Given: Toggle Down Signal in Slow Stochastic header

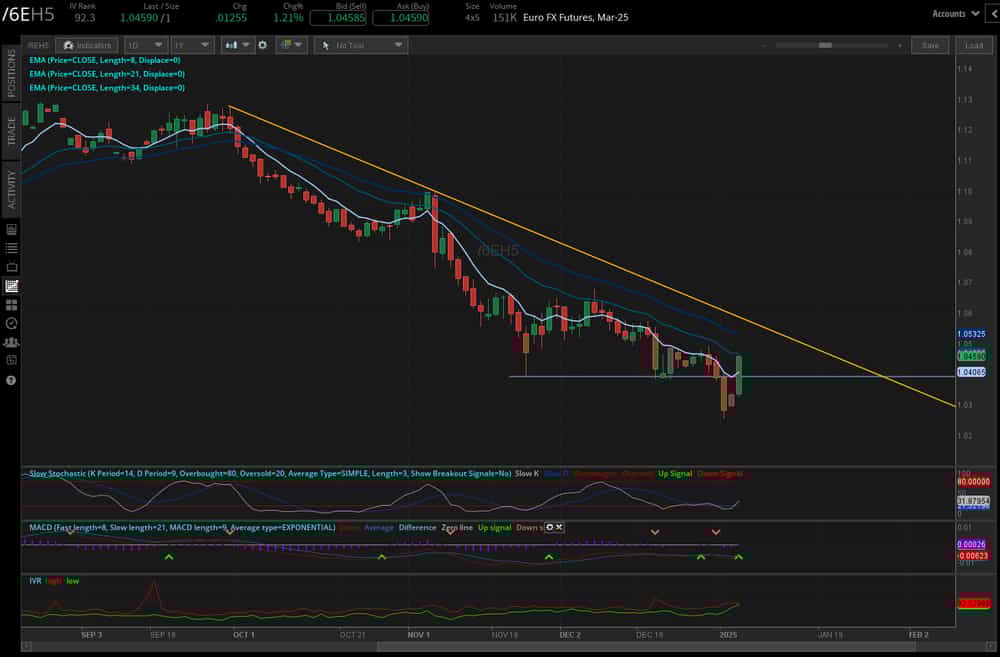Looking at the screenshot, I should tap(722, 473).
